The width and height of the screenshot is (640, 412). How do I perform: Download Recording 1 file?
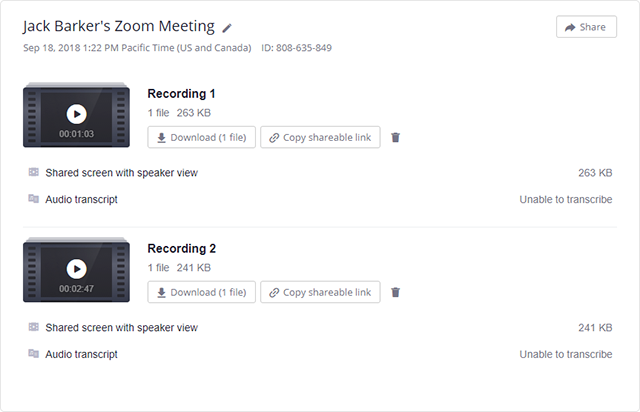pos(202,138)
